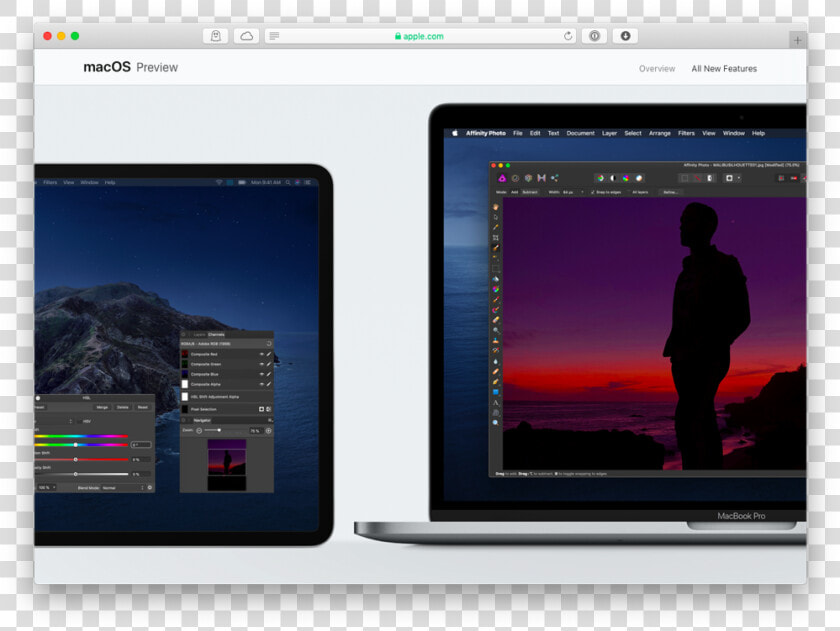Click the Refine... button
Viewport: 840px width, 631px height.
click(670, 192)
